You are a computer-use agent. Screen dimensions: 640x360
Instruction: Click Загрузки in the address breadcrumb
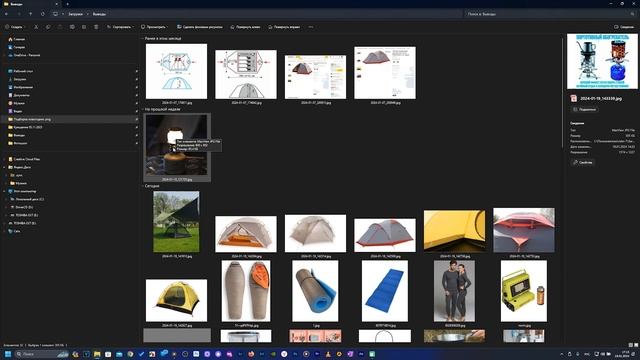click(x=76, y=14)
